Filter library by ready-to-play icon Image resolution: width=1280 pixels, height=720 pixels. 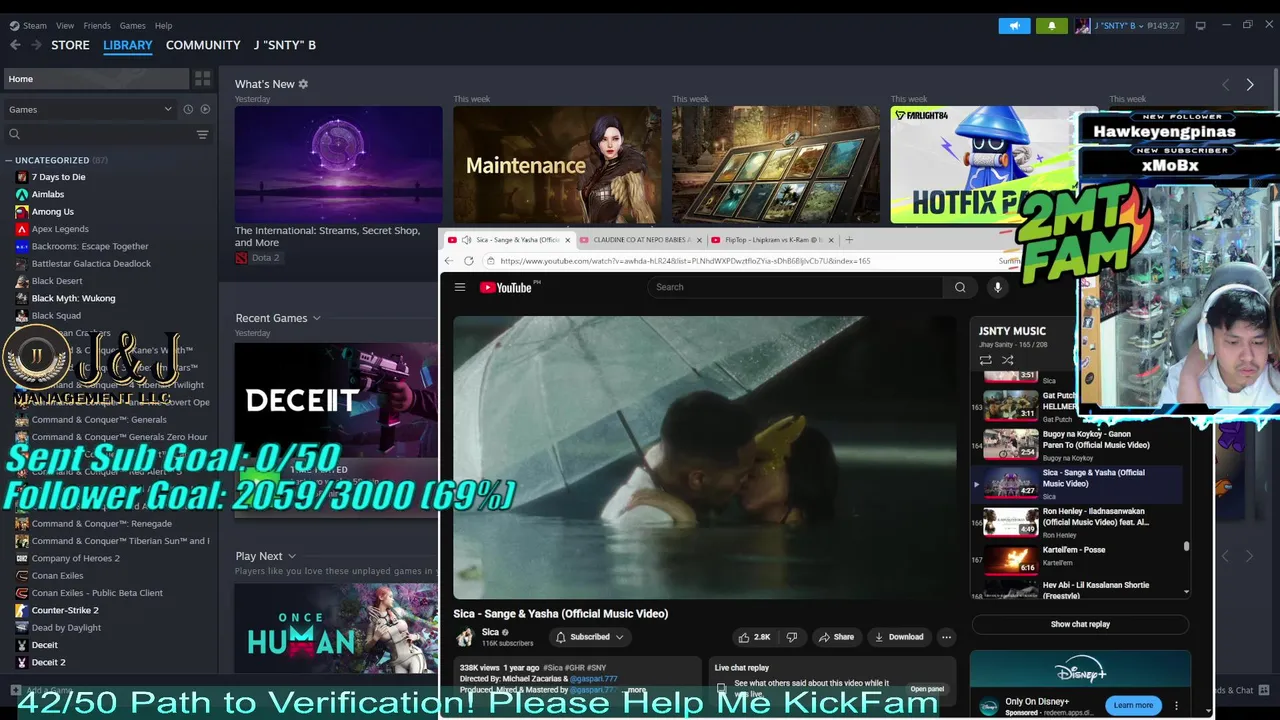point(205,109)
